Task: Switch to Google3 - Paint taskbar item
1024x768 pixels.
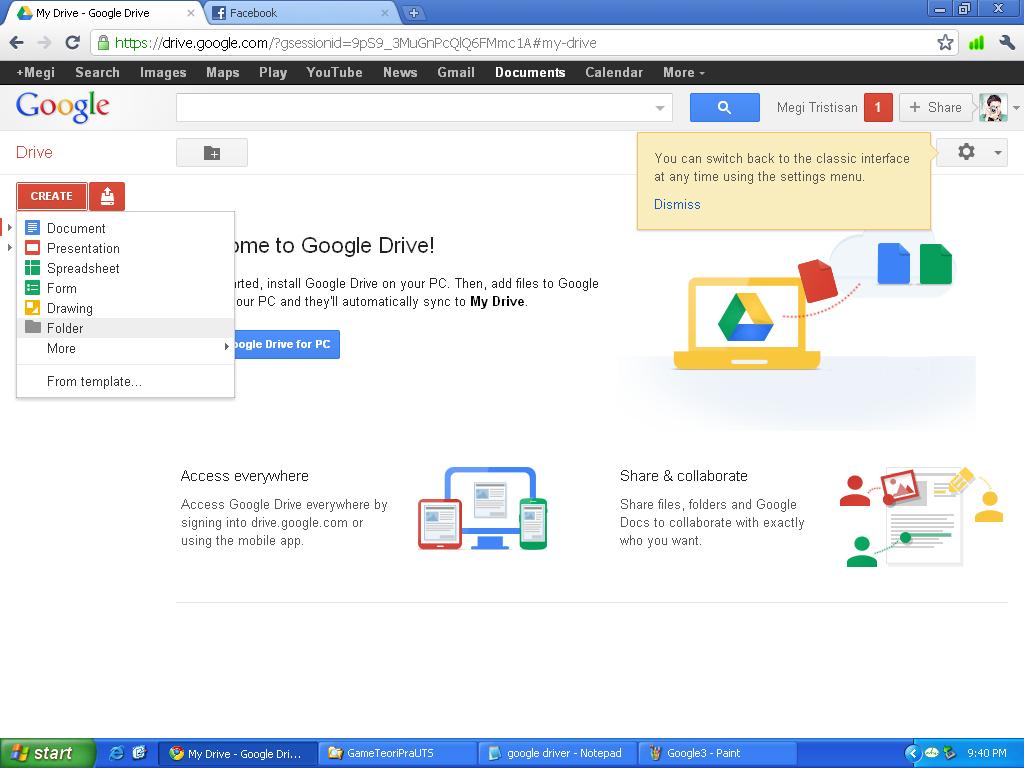Action: click(716, 753)
